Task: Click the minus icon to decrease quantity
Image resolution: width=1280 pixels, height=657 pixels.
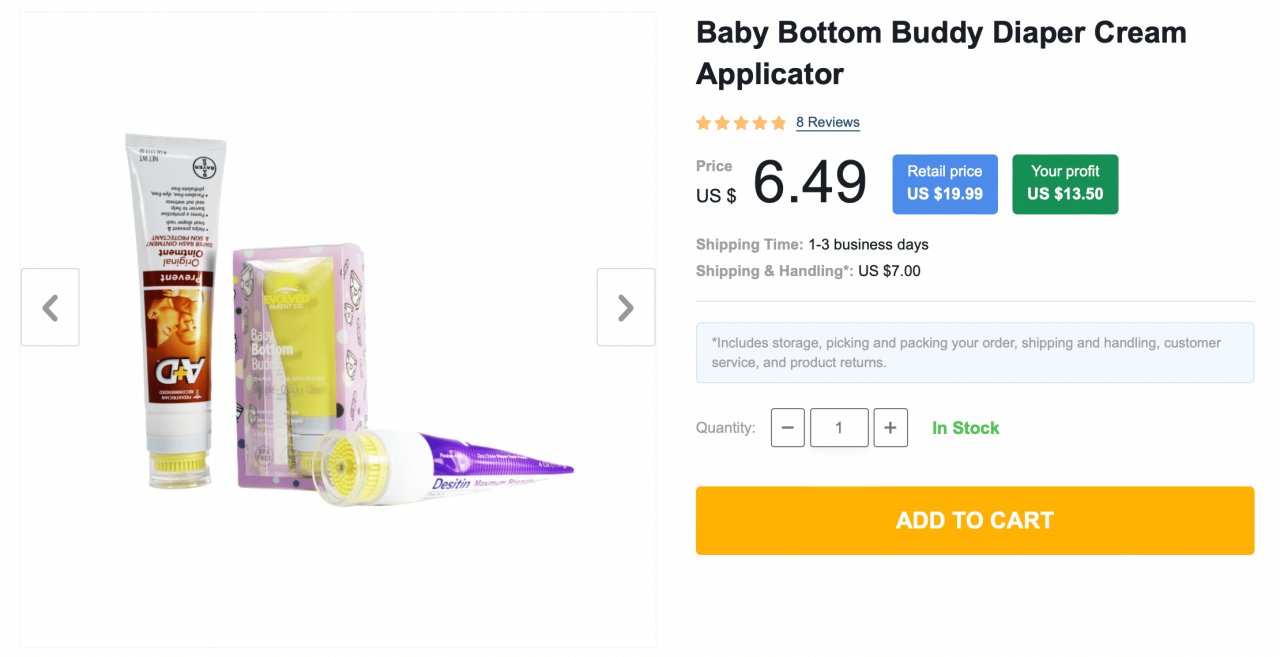Action: coord(787,427)
